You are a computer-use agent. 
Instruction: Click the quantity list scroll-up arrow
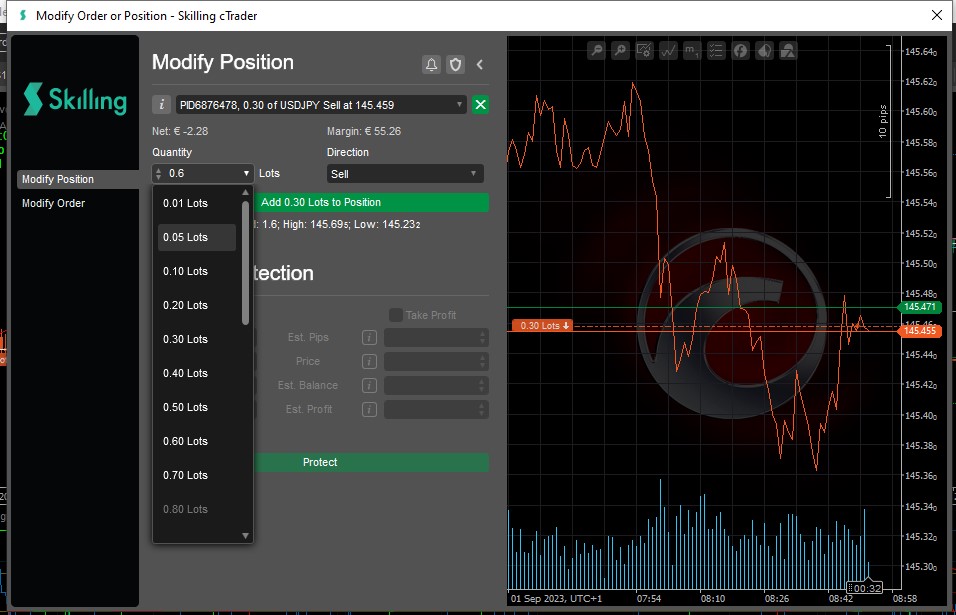coord(245,193)
